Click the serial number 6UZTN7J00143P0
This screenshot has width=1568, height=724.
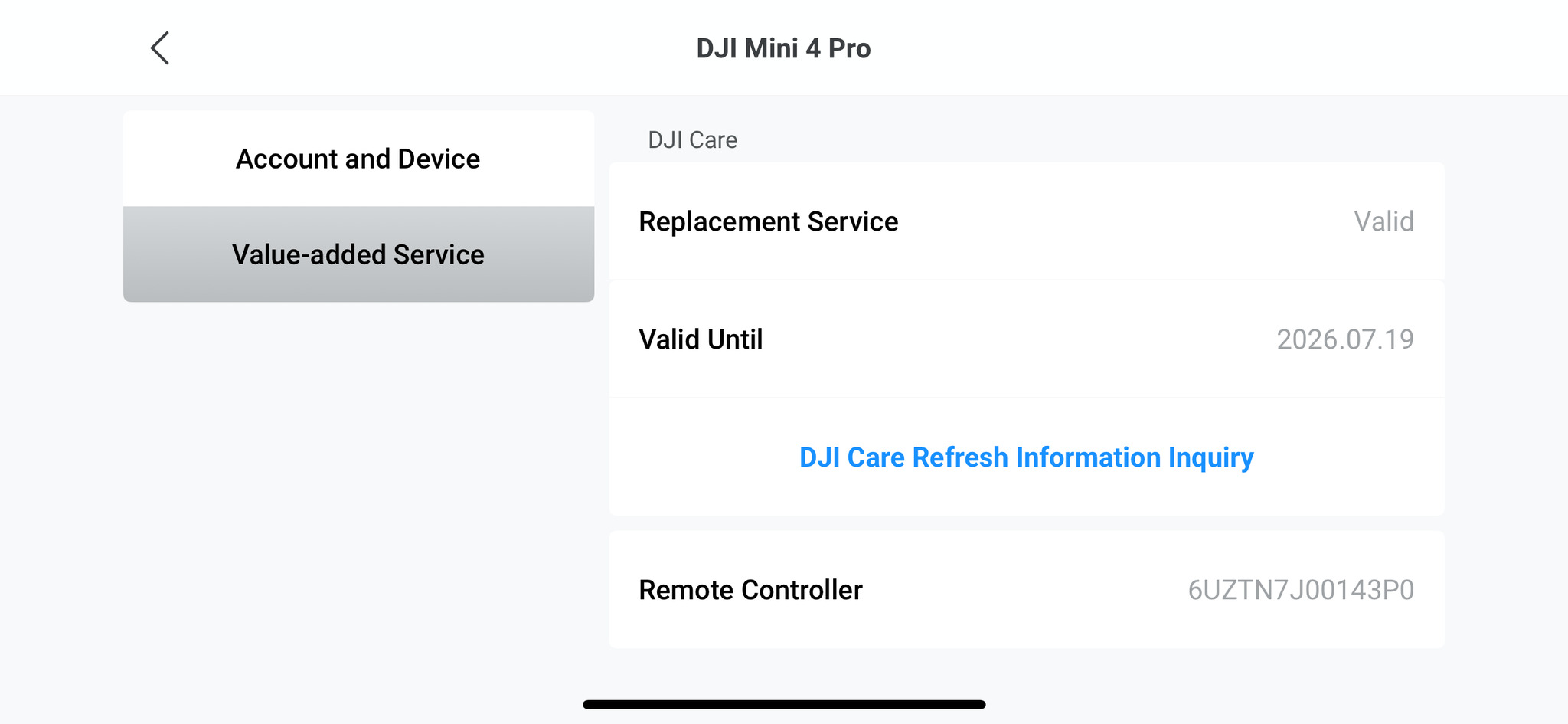pyautogui.click(x=1300, y=590)
